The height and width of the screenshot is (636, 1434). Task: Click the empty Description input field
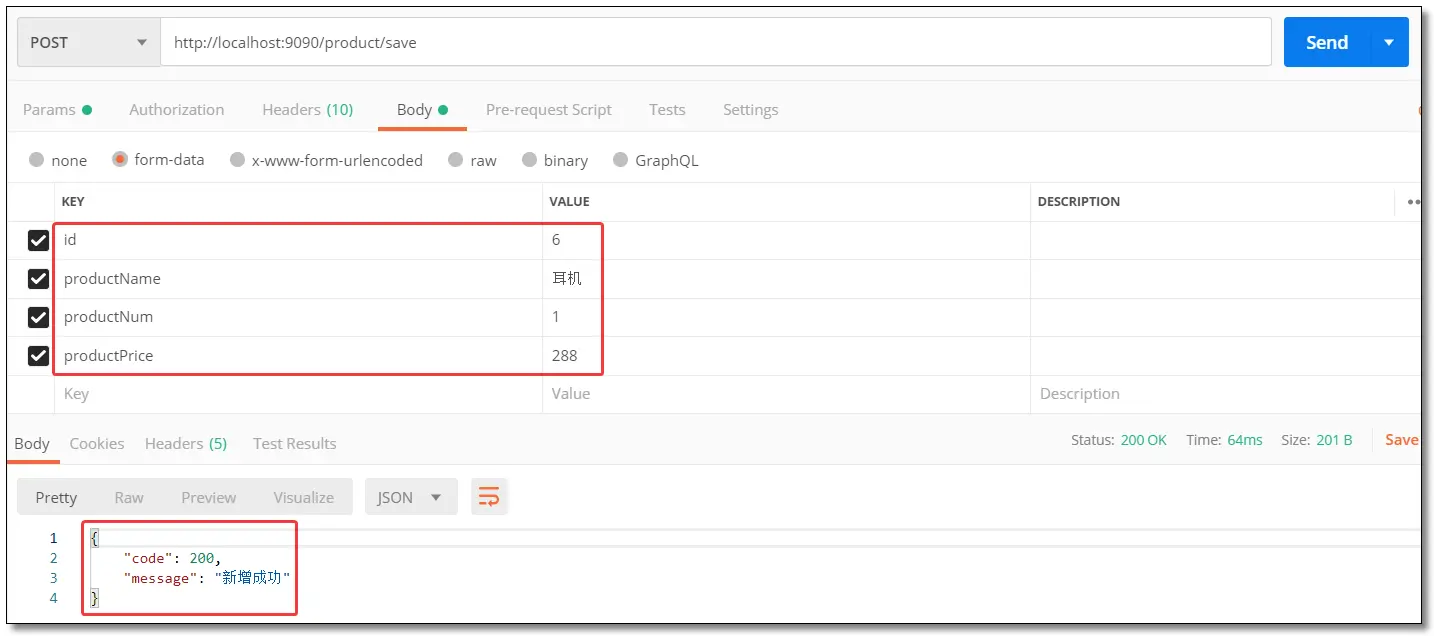coord(1225,394)
